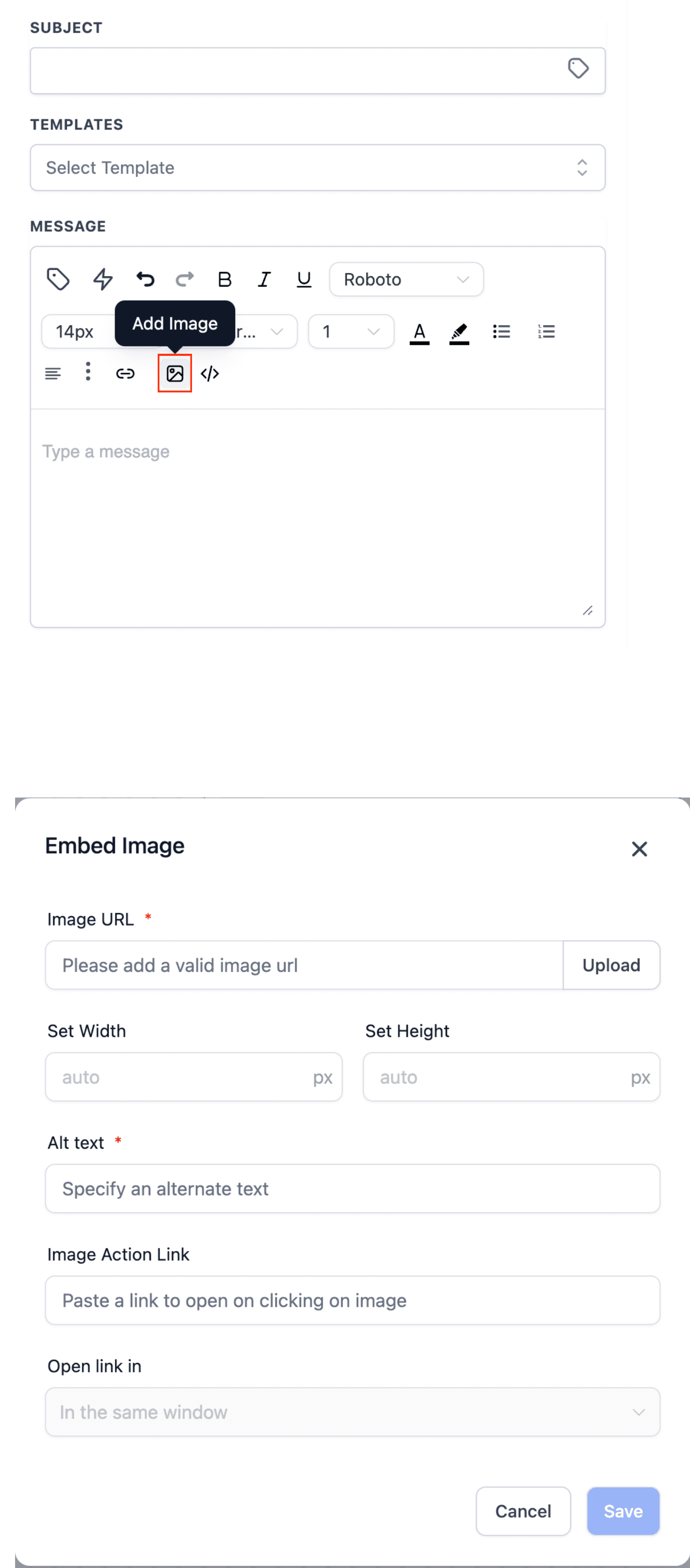Open the HTML code view icon
The image size is (690, 1568).
tap(210, 374)
